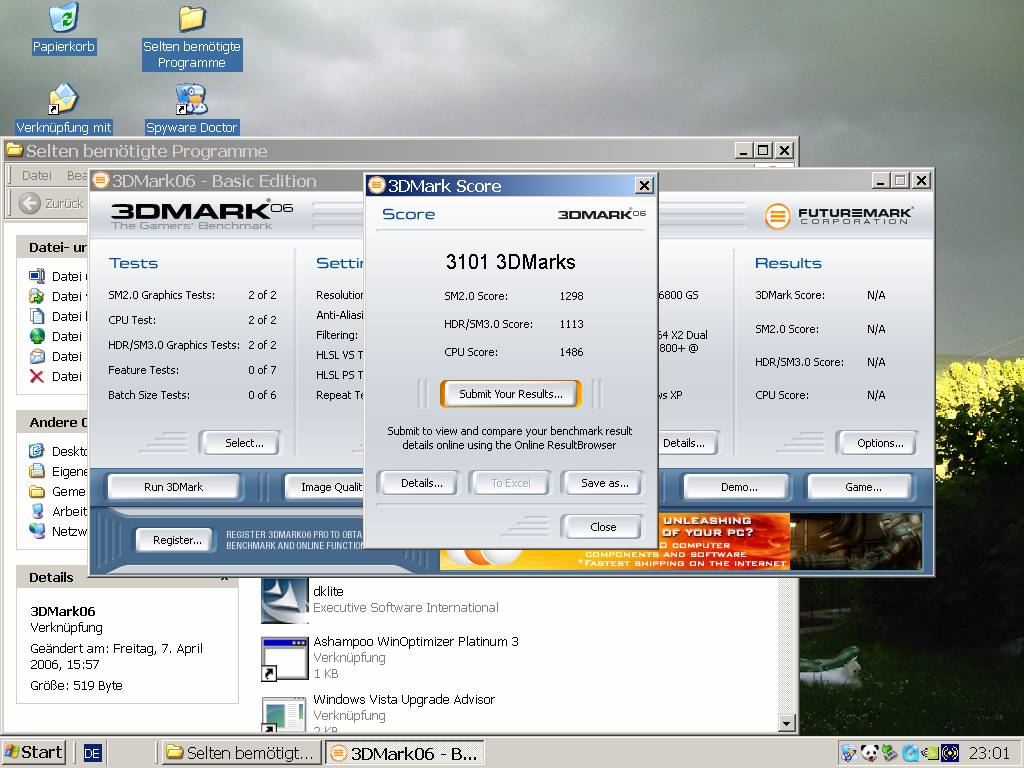Click the CPU Score value 1486

[x=571, y=352]
